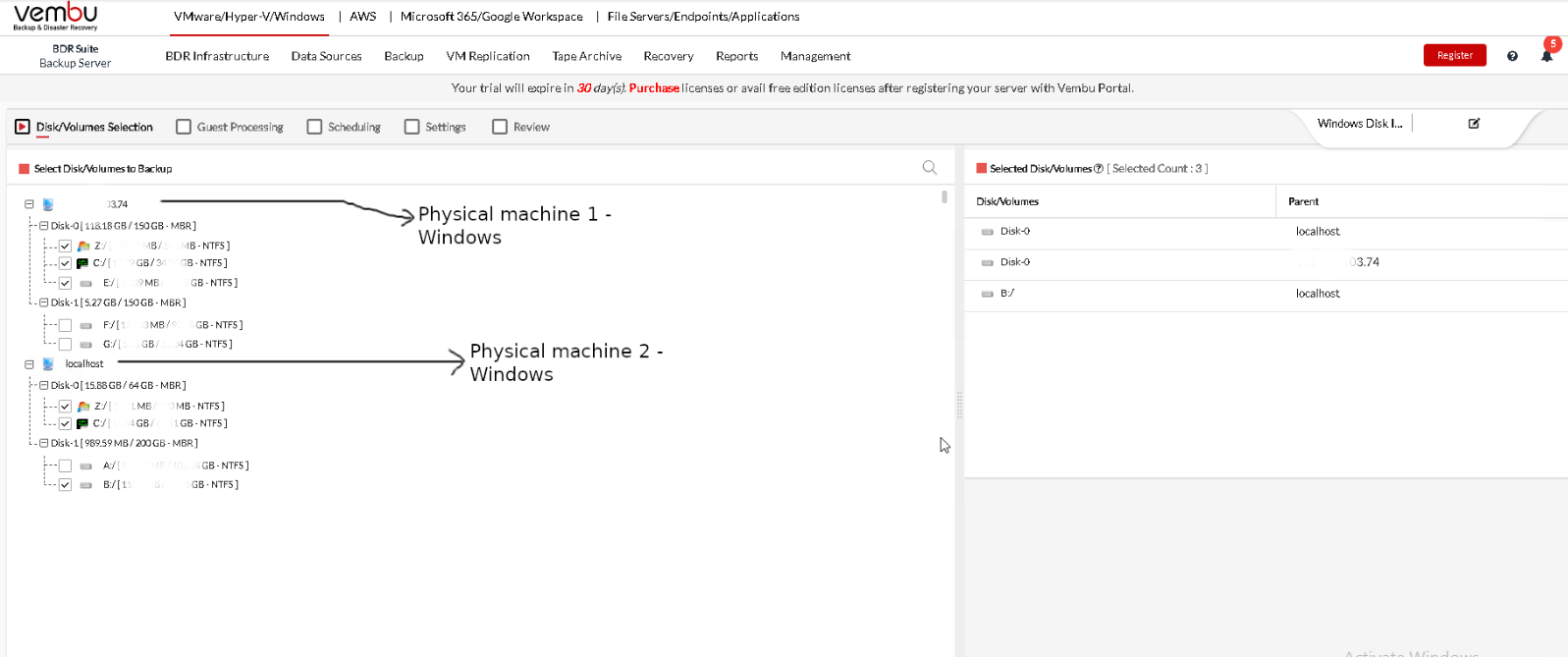Uncheck C:/ under the 15.88 GB disk

pyautogui.click(x=65, y=423)
